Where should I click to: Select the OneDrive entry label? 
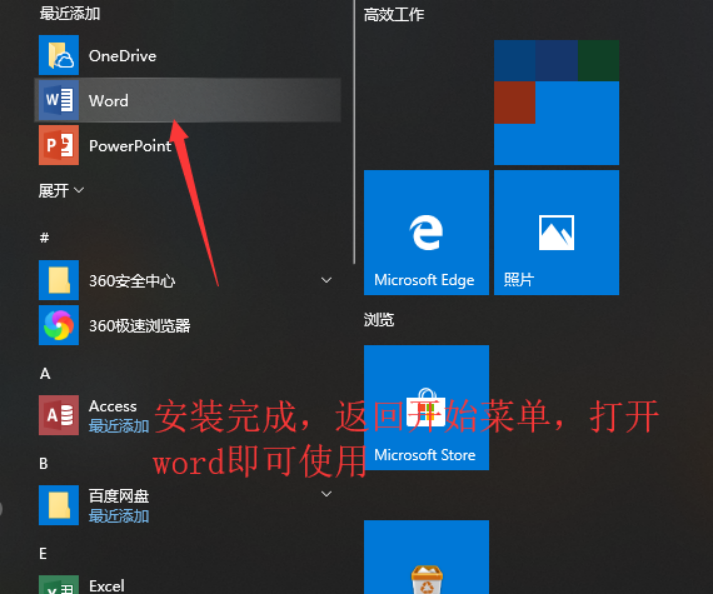(122, 56)
